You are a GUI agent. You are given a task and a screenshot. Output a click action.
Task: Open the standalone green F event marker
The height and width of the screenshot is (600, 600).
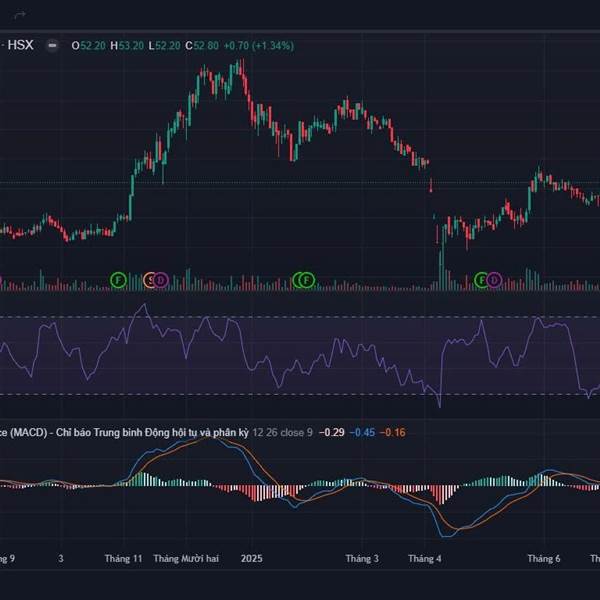[x=118, y=280]
